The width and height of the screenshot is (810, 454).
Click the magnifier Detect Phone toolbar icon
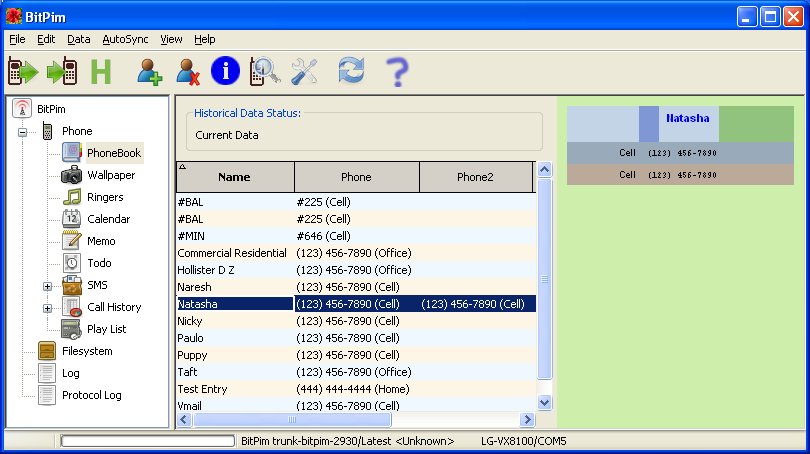click(x=264, y=71)
